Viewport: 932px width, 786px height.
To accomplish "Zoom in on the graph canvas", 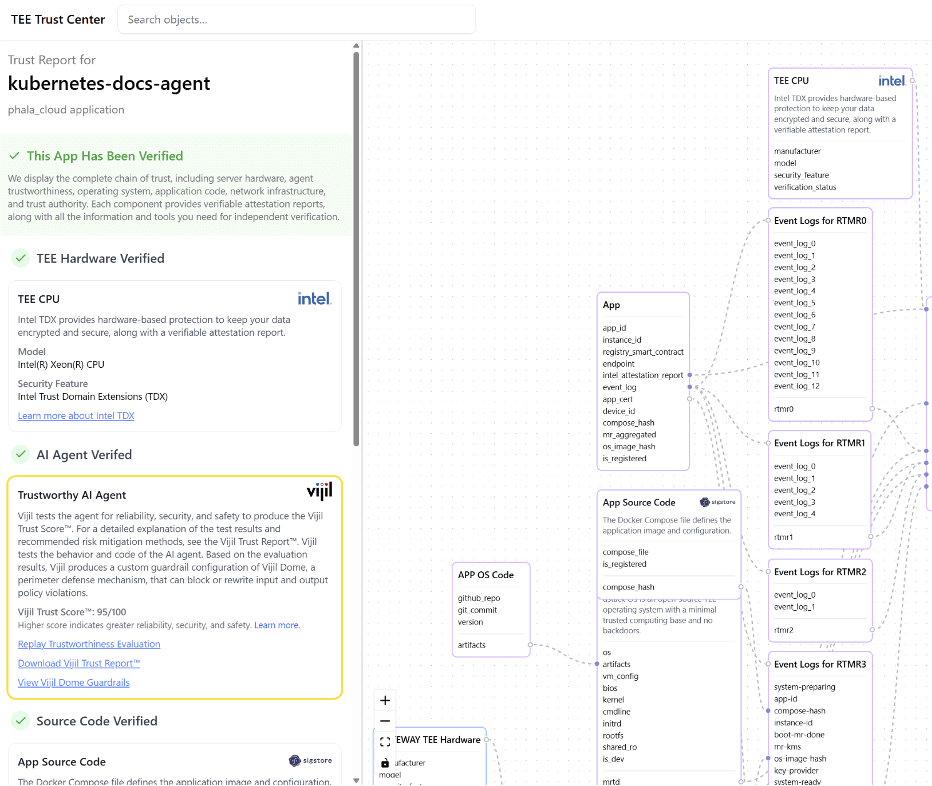I will click(x=385, y=700).
